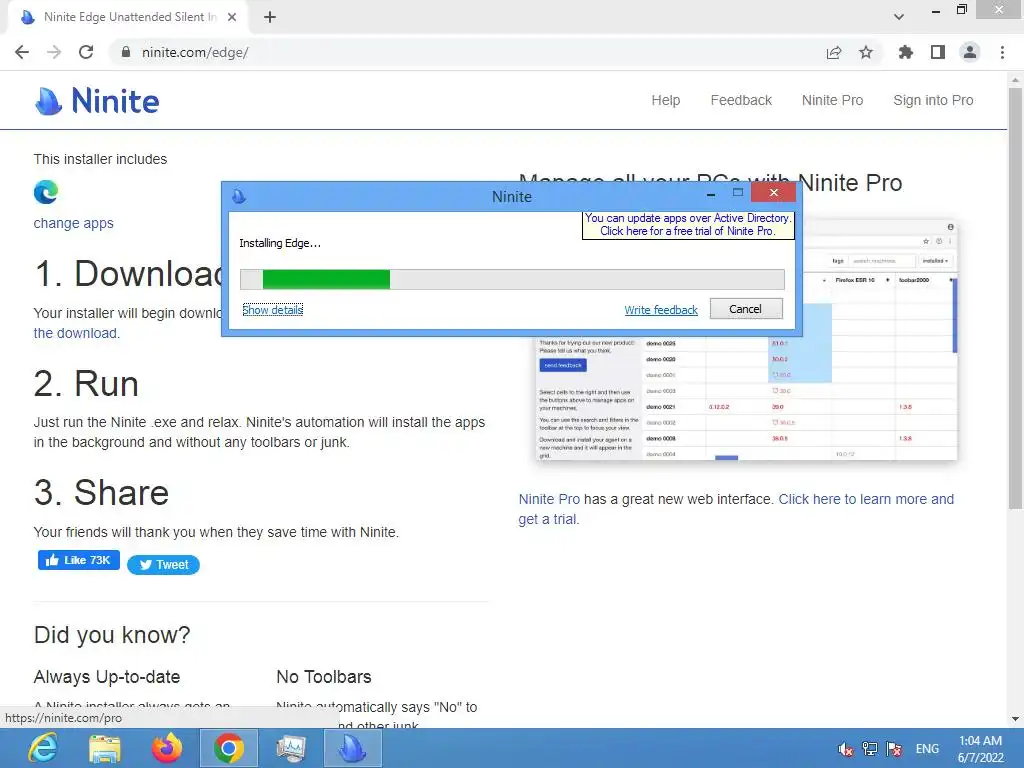The width and height of the screenshot is (1024, 768).
Task: Click the ENG language indicator
Action: click(927, 749)
